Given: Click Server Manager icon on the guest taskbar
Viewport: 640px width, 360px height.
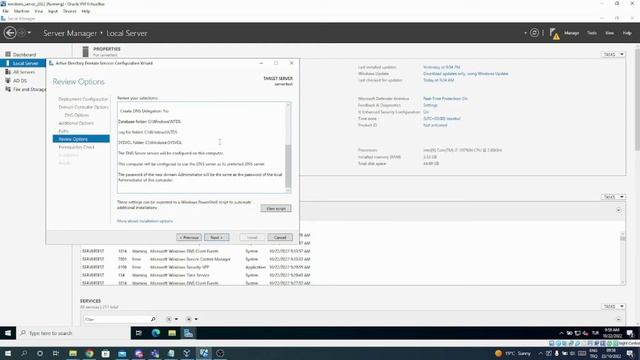Looking at the screenshot, I should (x=188, y=333).
